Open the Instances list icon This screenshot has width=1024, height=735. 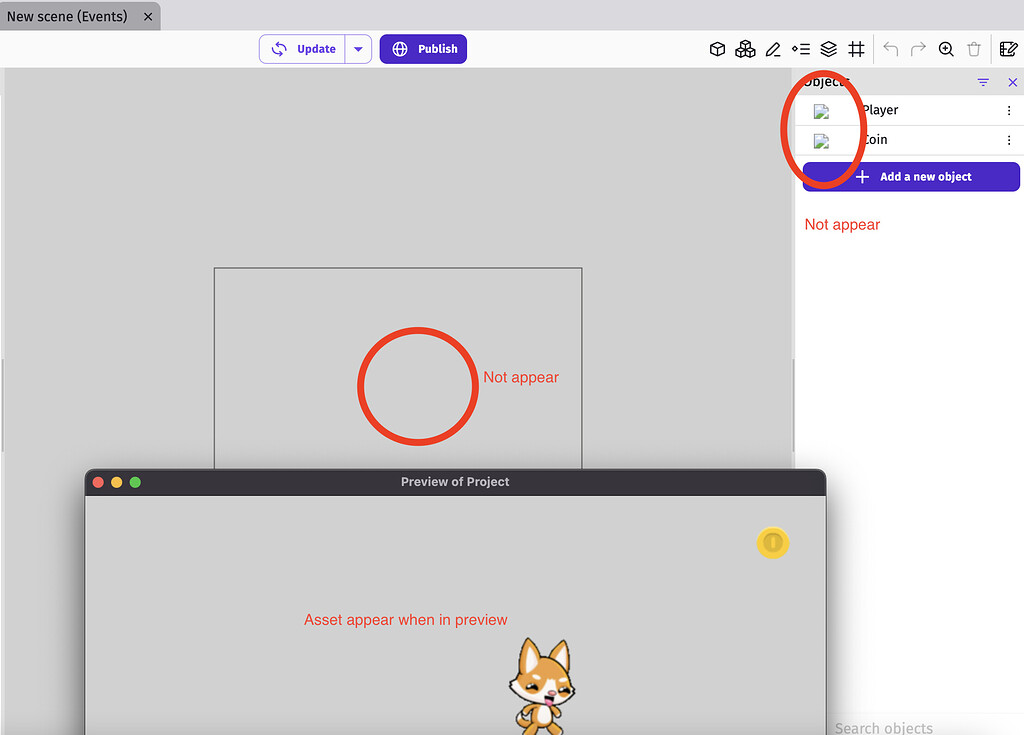pyautogui.click(x=800, y=48)
